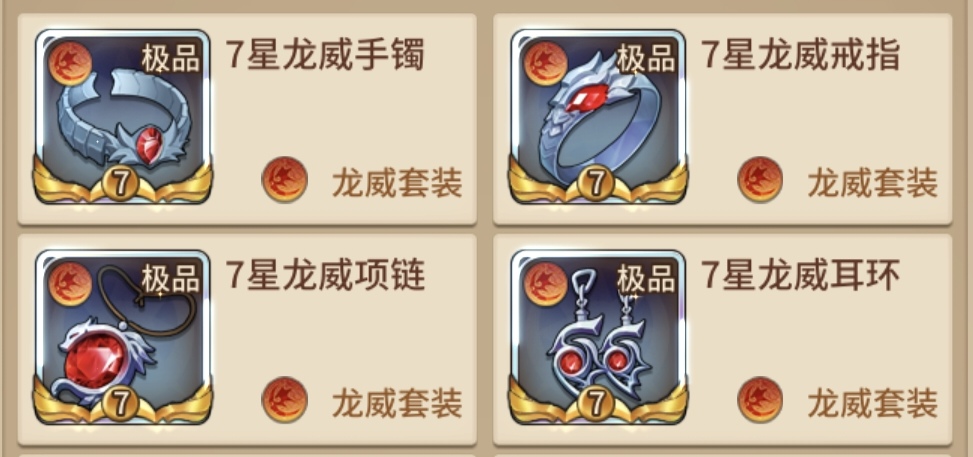Tap the 7星龙威耳环 earrings icon
This screenshot has height=457, width=973.
pos(598,337)
